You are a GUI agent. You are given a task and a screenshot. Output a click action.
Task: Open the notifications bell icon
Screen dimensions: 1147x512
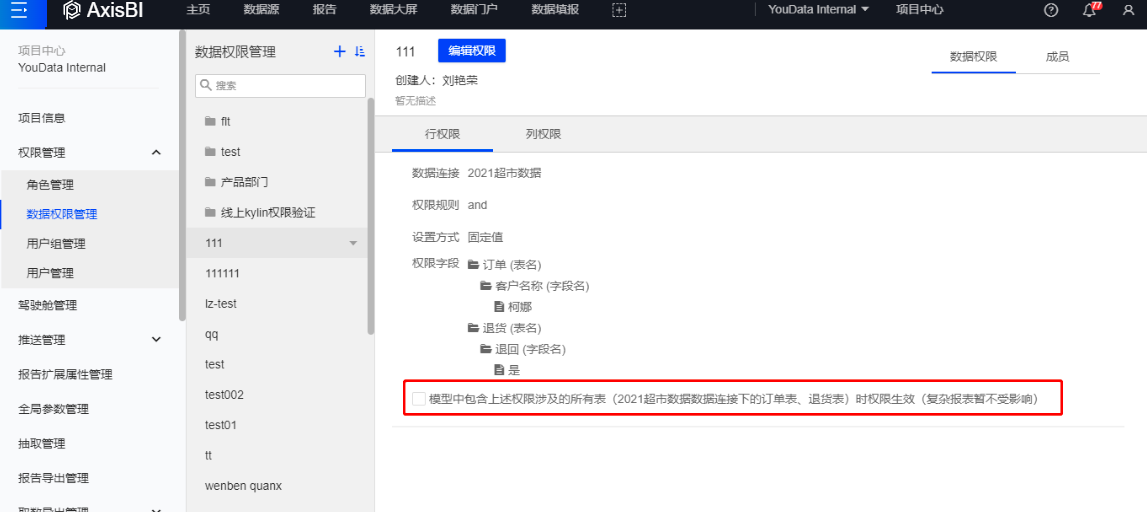[x=1089, y=10]
